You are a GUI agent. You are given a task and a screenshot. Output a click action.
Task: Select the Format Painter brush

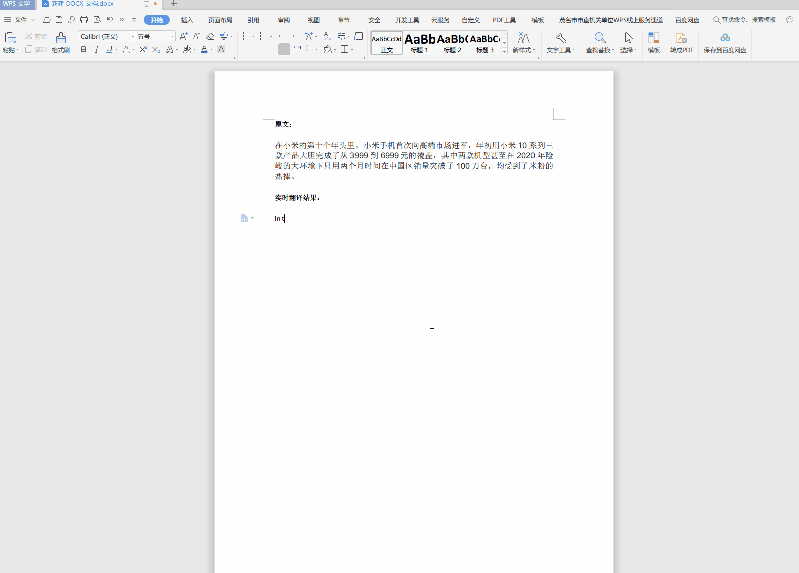coord(61,38)
